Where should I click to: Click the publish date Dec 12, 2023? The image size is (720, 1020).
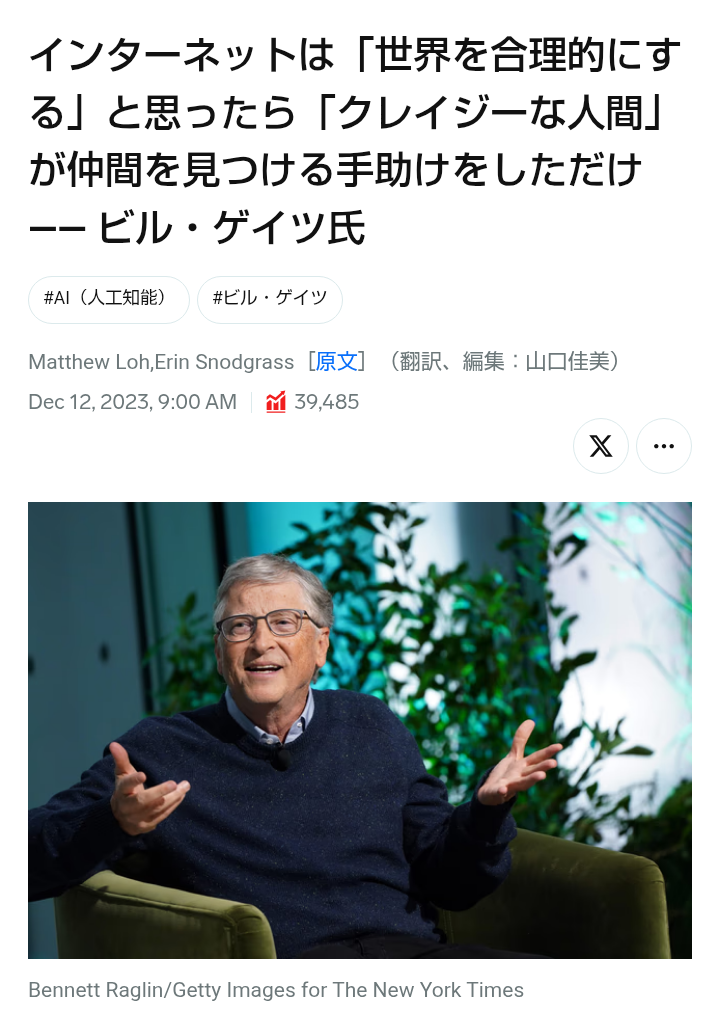point(90,402)
